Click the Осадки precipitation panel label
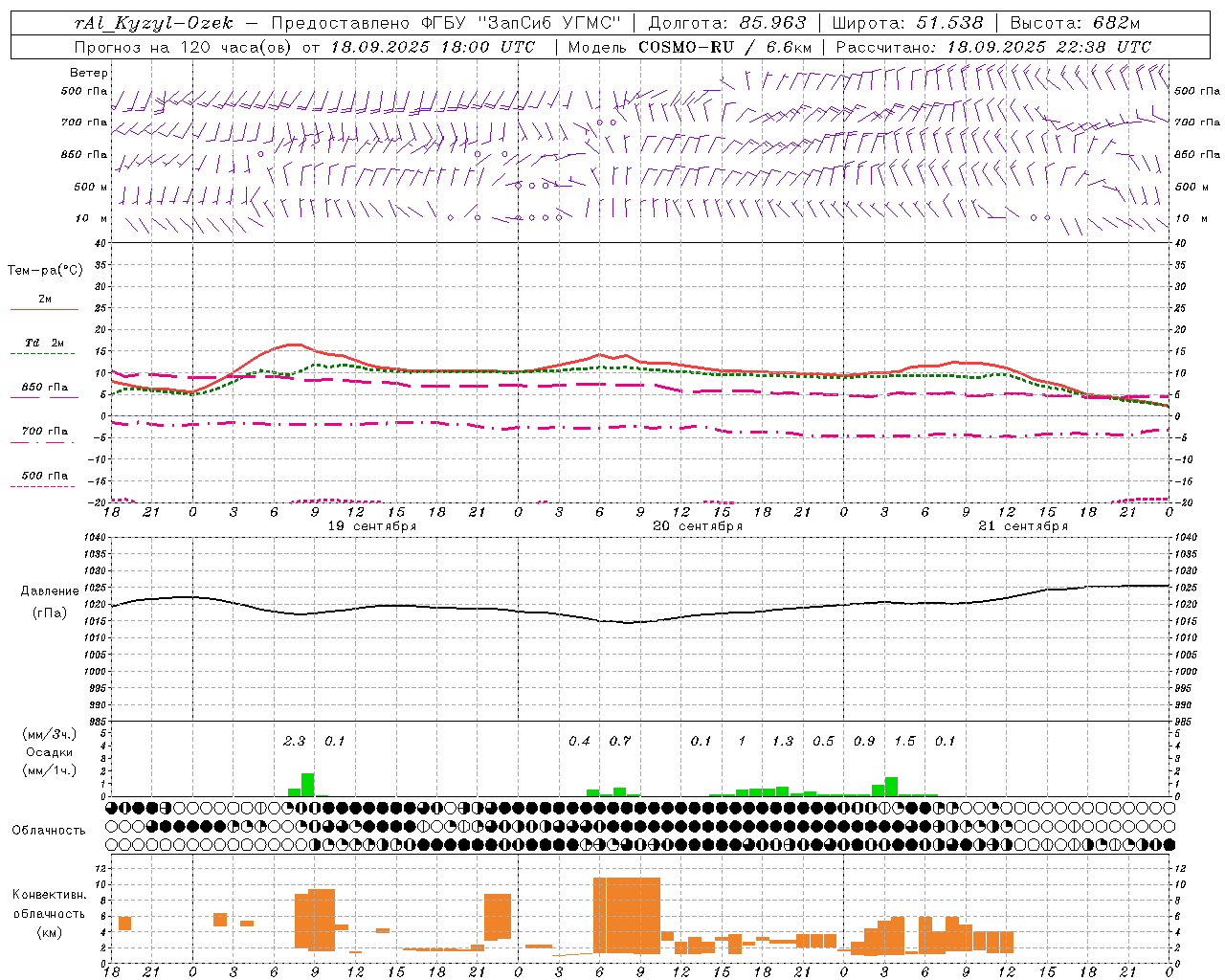1225x980 pixels. coord(50,752)
